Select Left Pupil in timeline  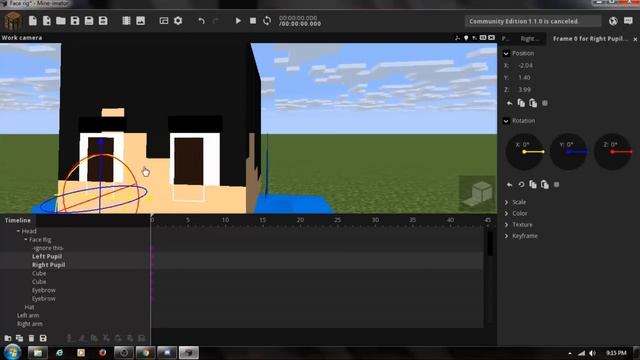[x=47, y=256]
